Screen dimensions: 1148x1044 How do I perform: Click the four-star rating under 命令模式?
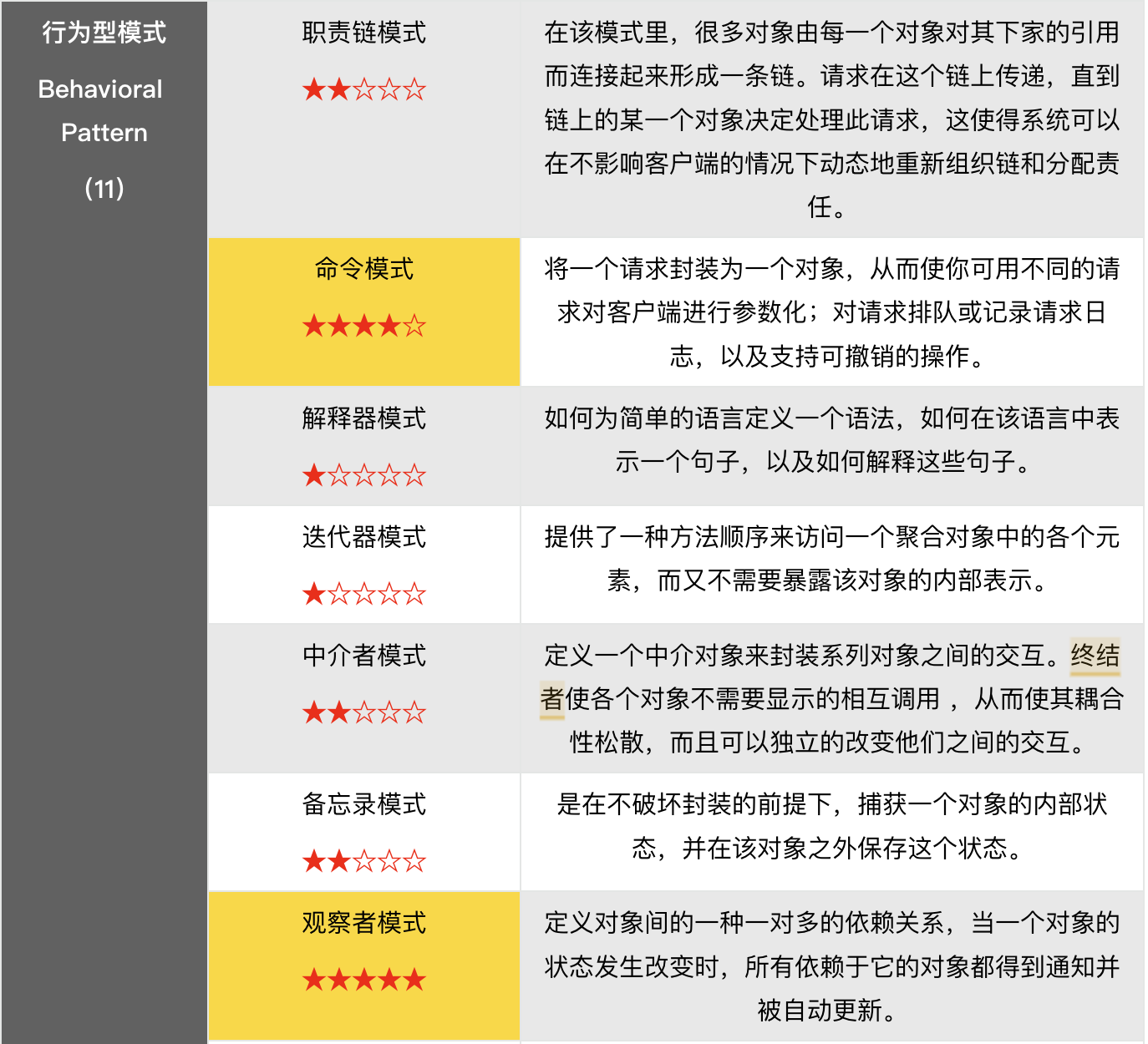[x=363, y=326]
